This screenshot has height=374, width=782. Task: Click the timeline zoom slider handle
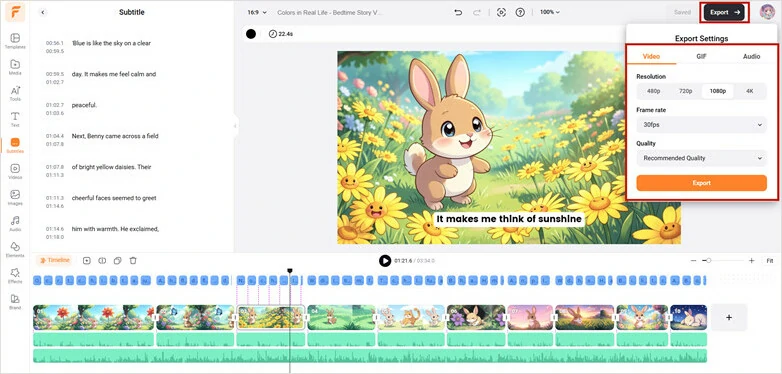tap(708, 260)
